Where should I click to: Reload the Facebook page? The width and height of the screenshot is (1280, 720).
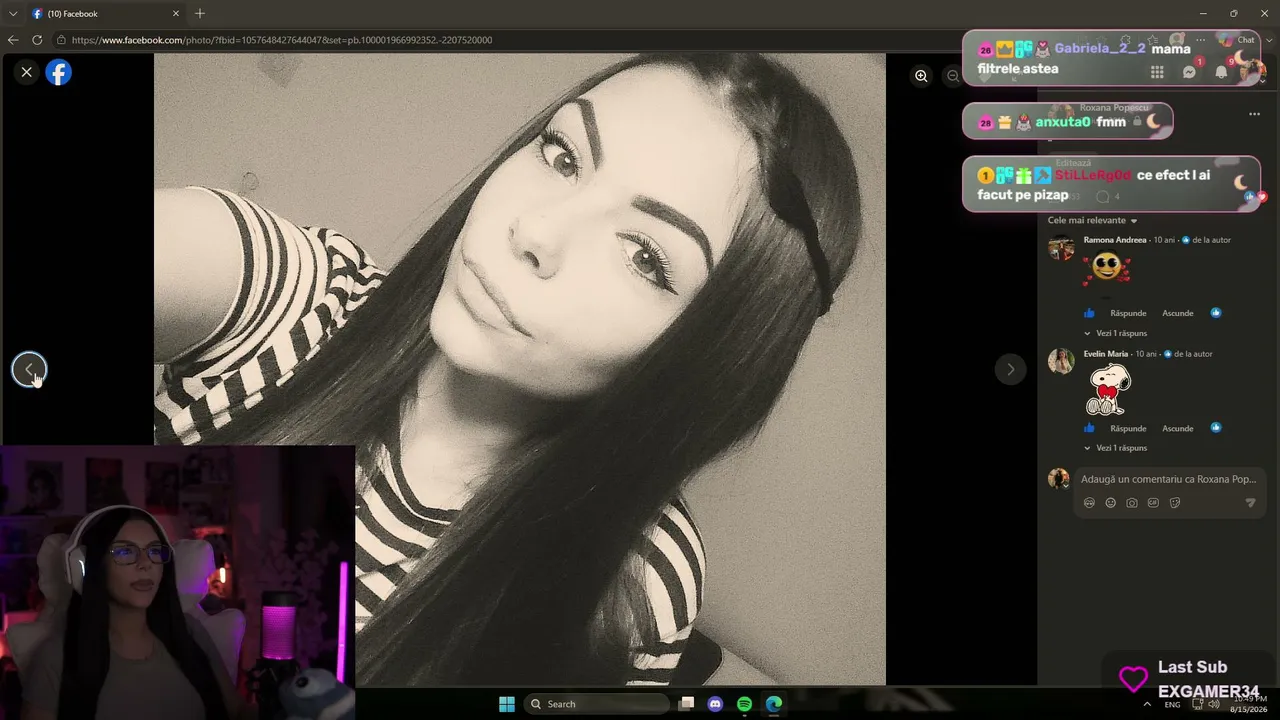pos(37,40)
